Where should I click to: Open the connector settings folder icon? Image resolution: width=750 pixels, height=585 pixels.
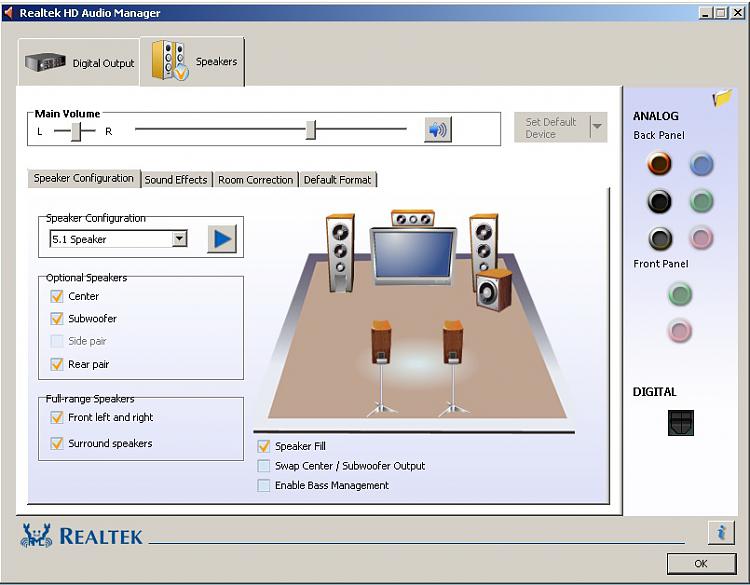pyautogui.click(x=722, y=98)
